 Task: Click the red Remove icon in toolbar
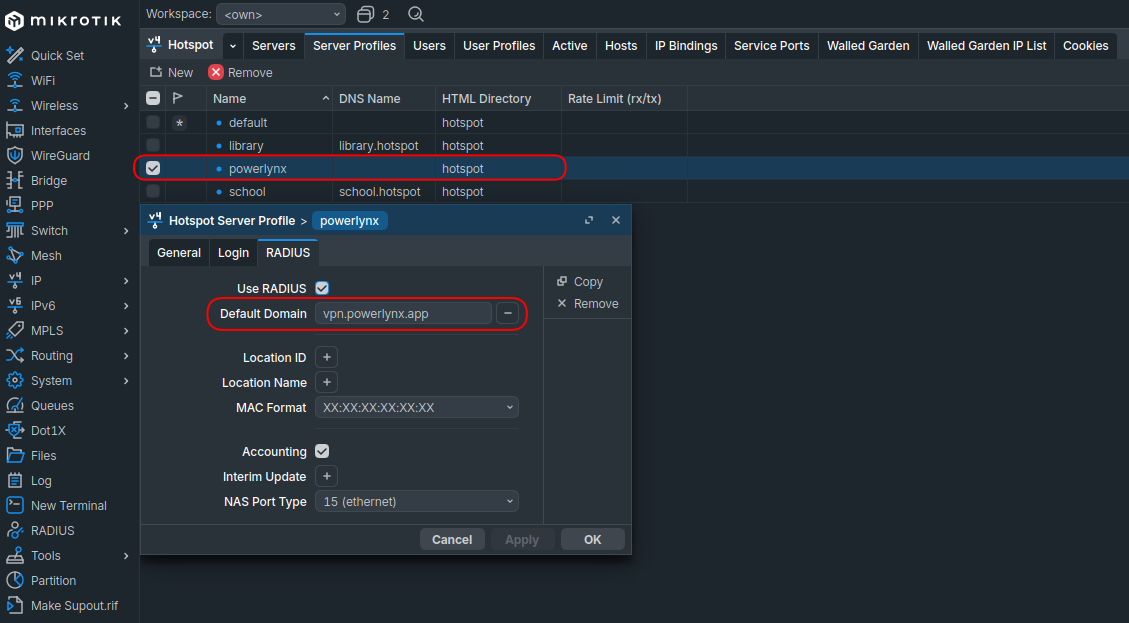[x=216, y=72]
